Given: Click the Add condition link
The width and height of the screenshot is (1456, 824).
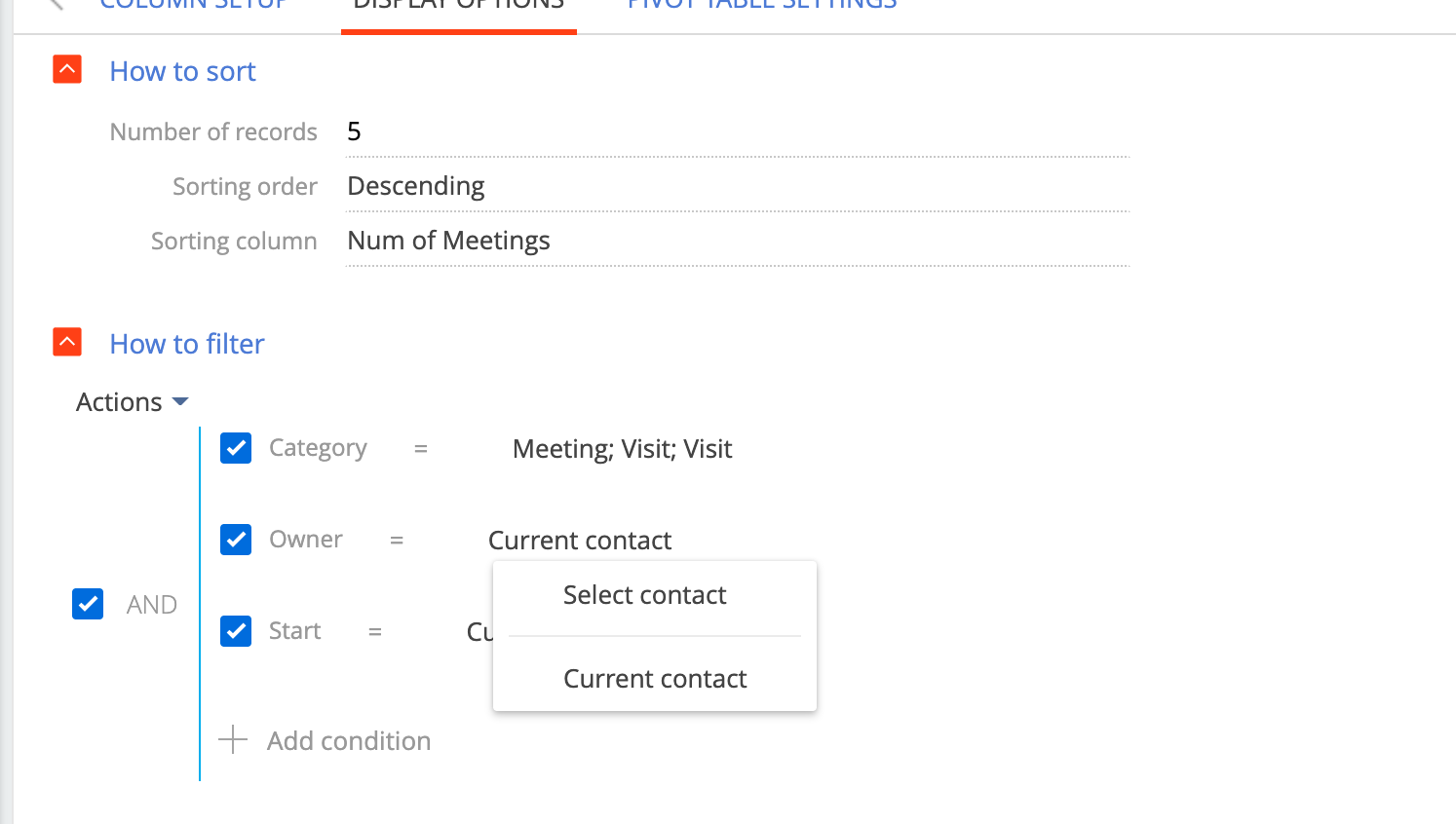Looking at the screenshot, I should coord(349,741).
